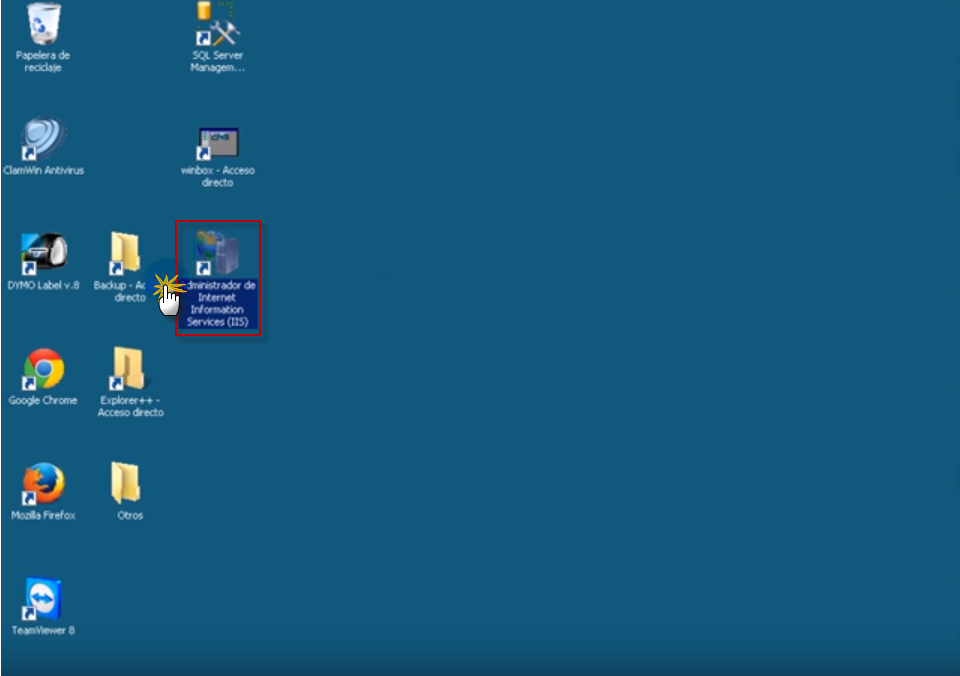The width and height of the screenshot is (960, 676).
Task: Select the Papelera de reciclaje icon
Action: click(x=43, y=24)
